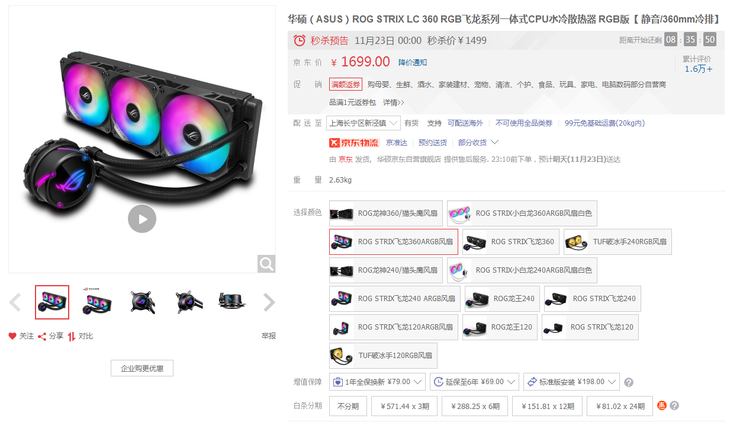
Task: Select ROG STRIX飞龙360 option
Action: tap(510, 242)
